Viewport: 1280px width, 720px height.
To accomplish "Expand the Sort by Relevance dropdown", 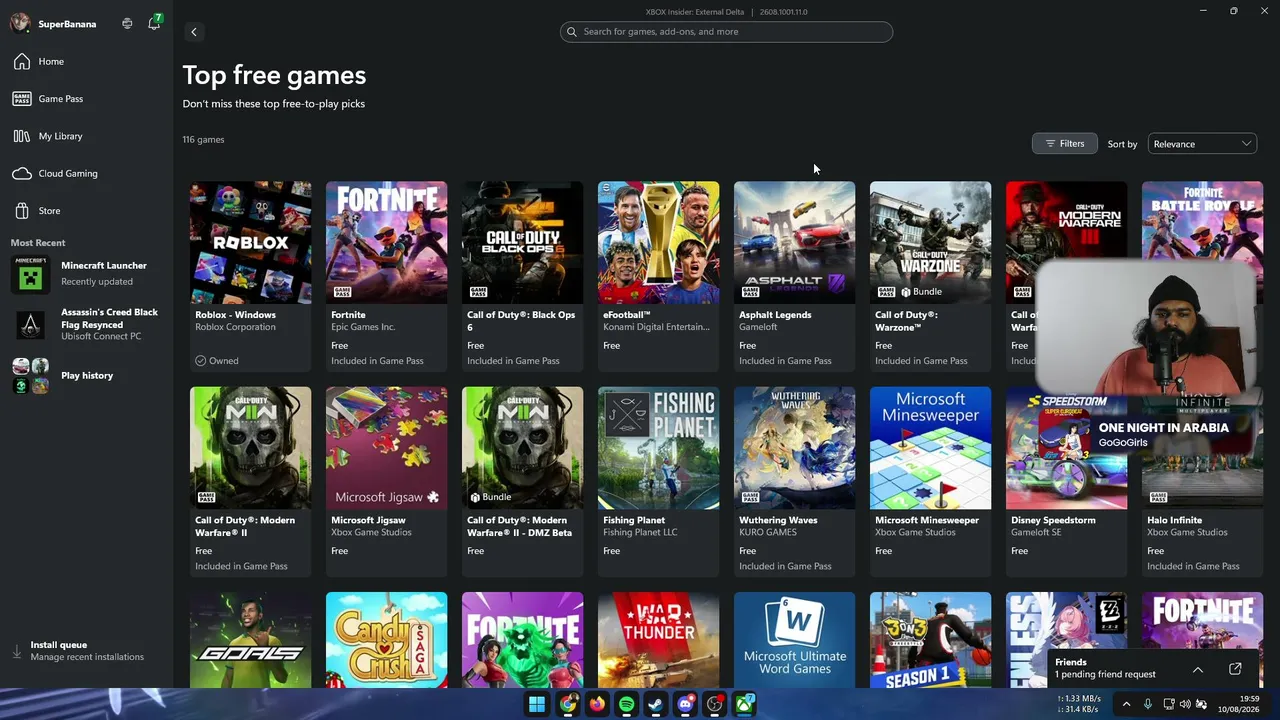I will tap(1202, 144).
